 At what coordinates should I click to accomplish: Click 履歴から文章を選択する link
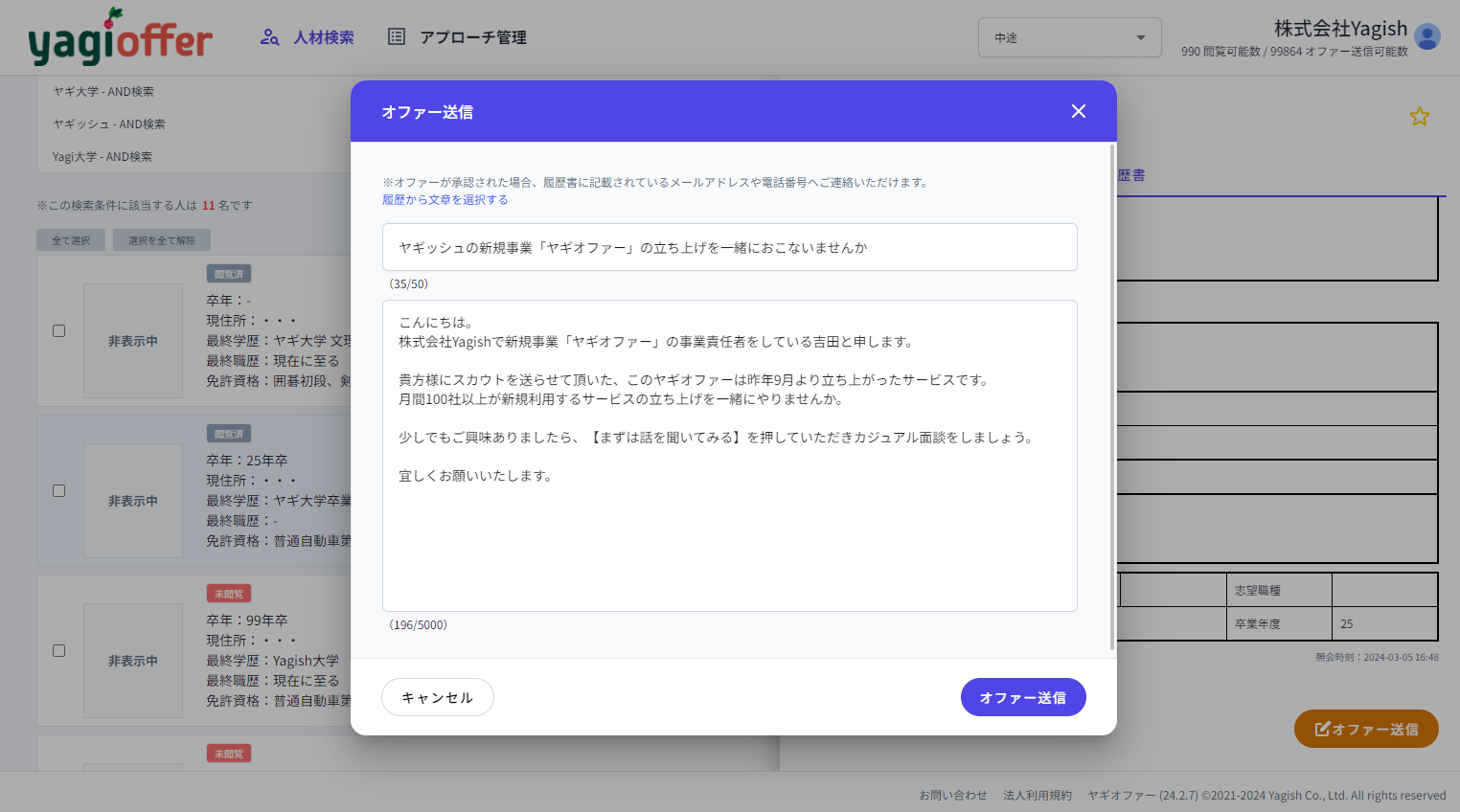tap(445, 200)
